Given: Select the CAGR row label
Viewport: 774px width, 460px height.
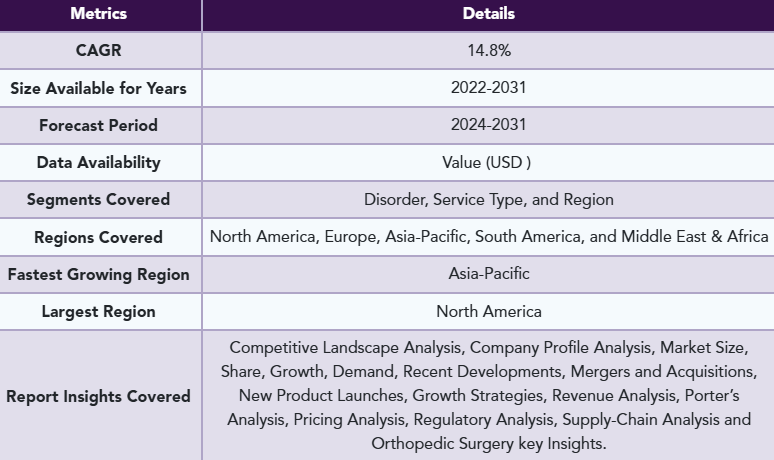Looking at the screenshot, I should point(98,51).
